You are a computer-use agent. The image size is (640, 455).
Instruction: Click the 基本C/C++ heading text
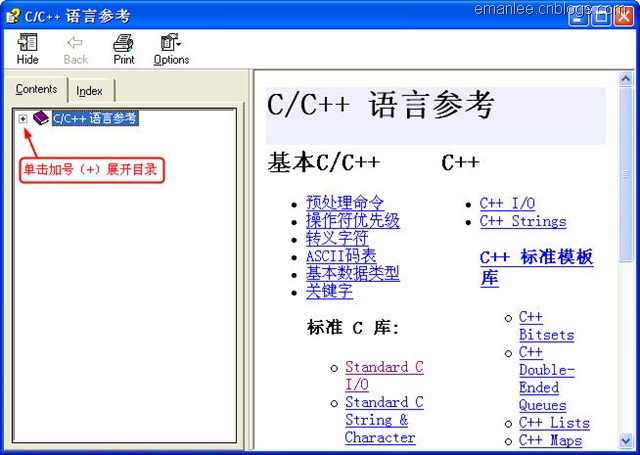click(x=324, y=162)
